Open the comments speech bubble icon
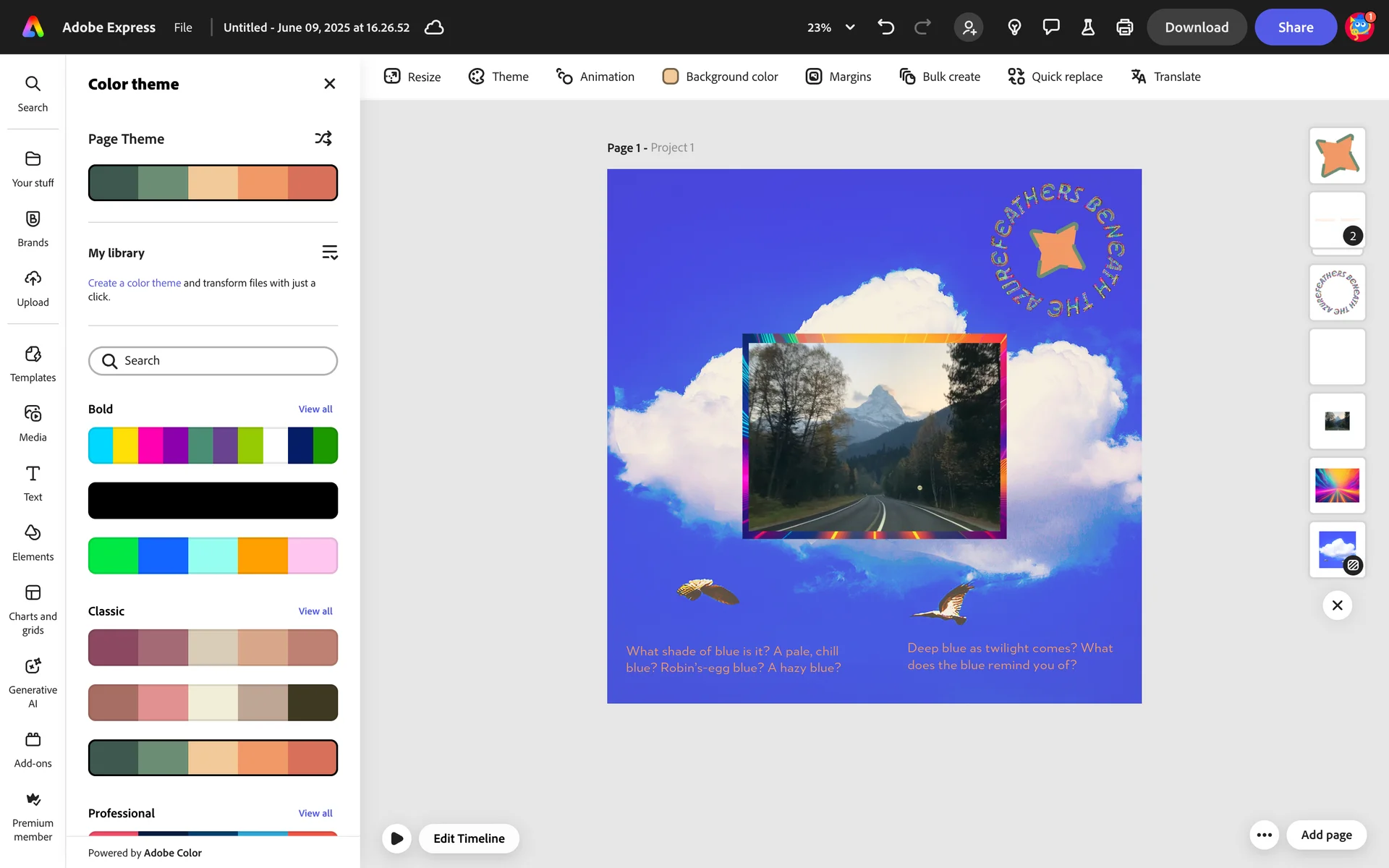The image size is (1389, 868). click(1050, 27)
